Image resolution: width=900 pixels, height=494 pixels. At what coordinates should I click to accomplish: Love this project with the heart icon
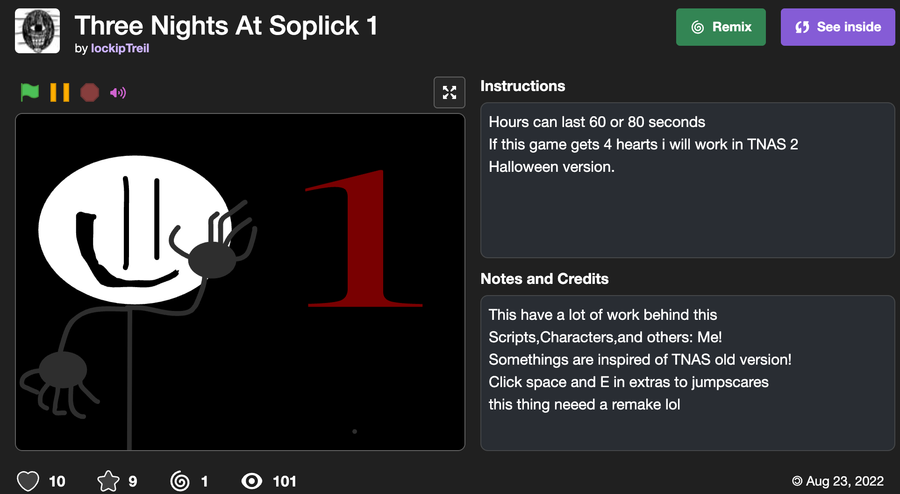click(x=28, y=481)
